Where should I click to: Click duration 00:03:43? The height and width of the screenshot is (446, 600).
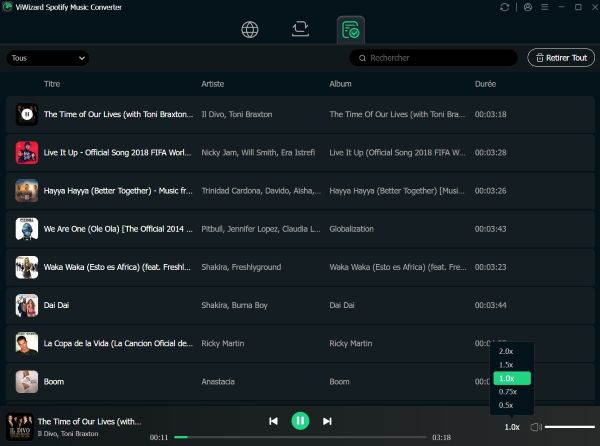point(490,229)
